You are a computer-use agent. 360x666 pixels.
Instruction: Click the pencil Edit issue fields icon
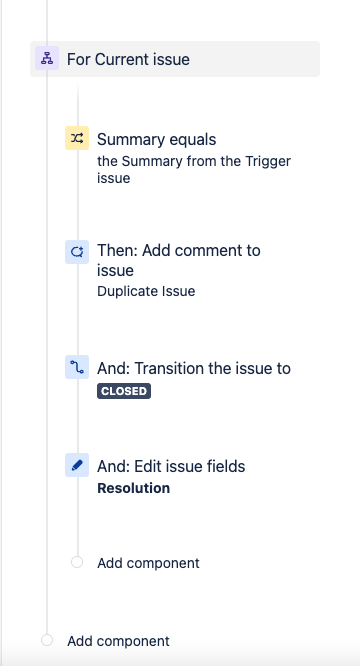(x=77, y=465)
